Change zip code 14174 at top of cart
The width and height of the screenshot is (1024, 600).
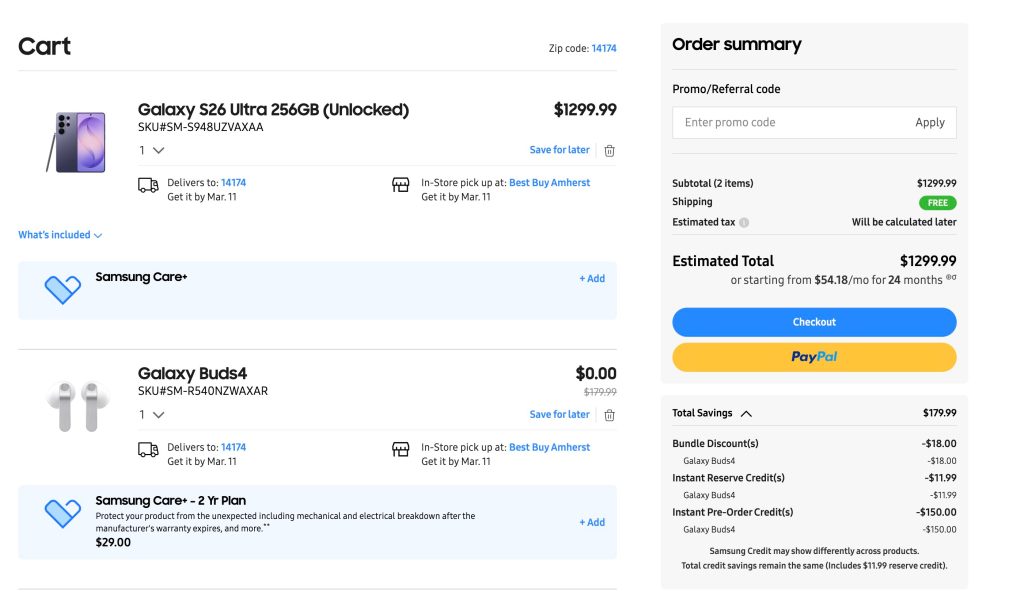(604, 48)
